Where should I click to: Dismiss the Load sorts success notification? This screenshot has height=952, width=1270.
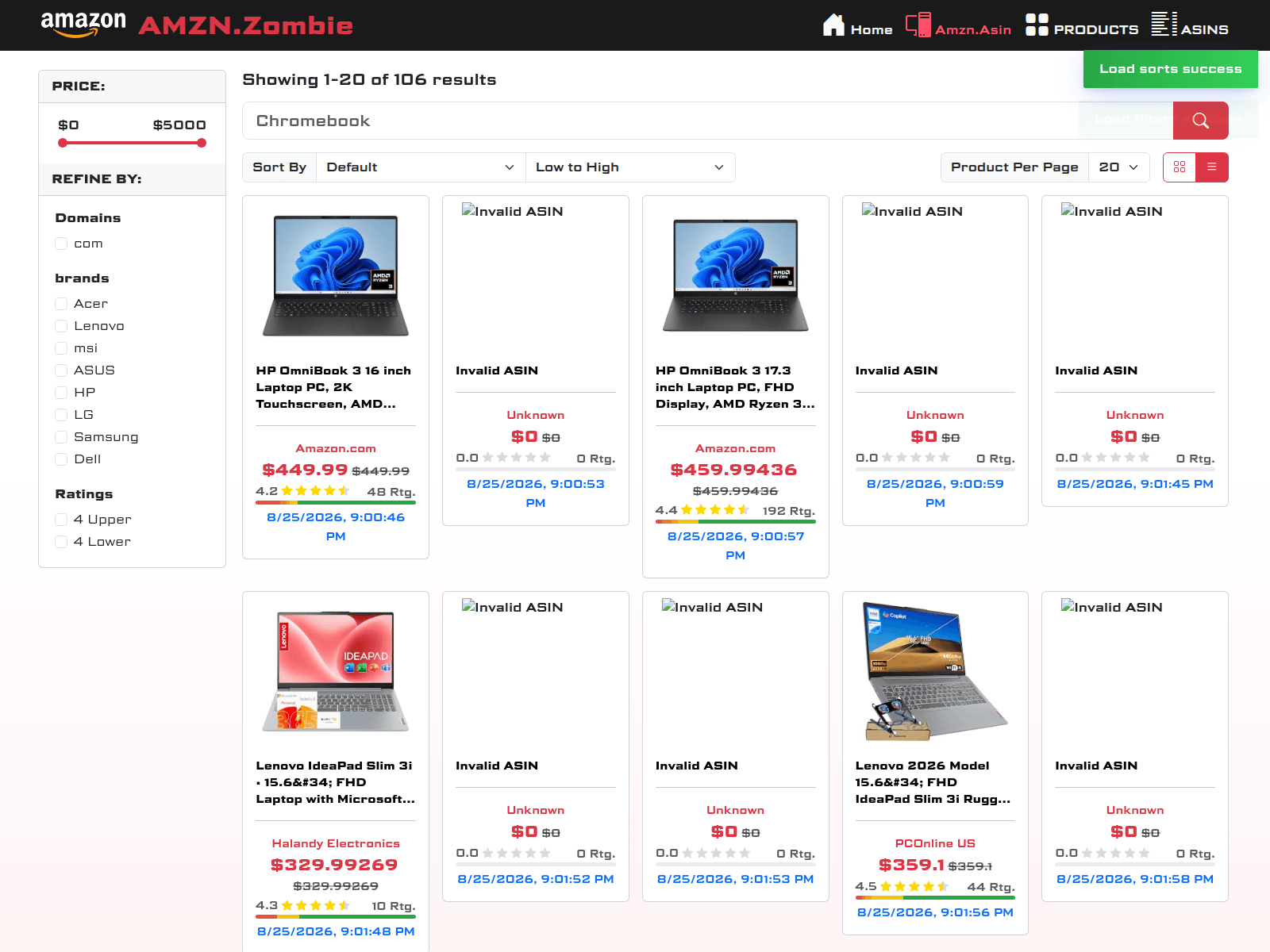click(x=1171, y=69)
